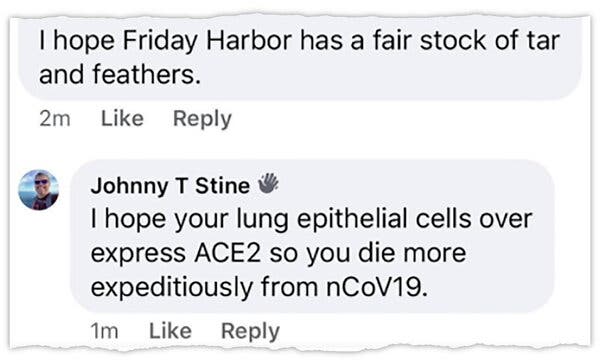600x361 pixels.
Task: Like the tar and feathers comment
Action: [x=122, y=118]
